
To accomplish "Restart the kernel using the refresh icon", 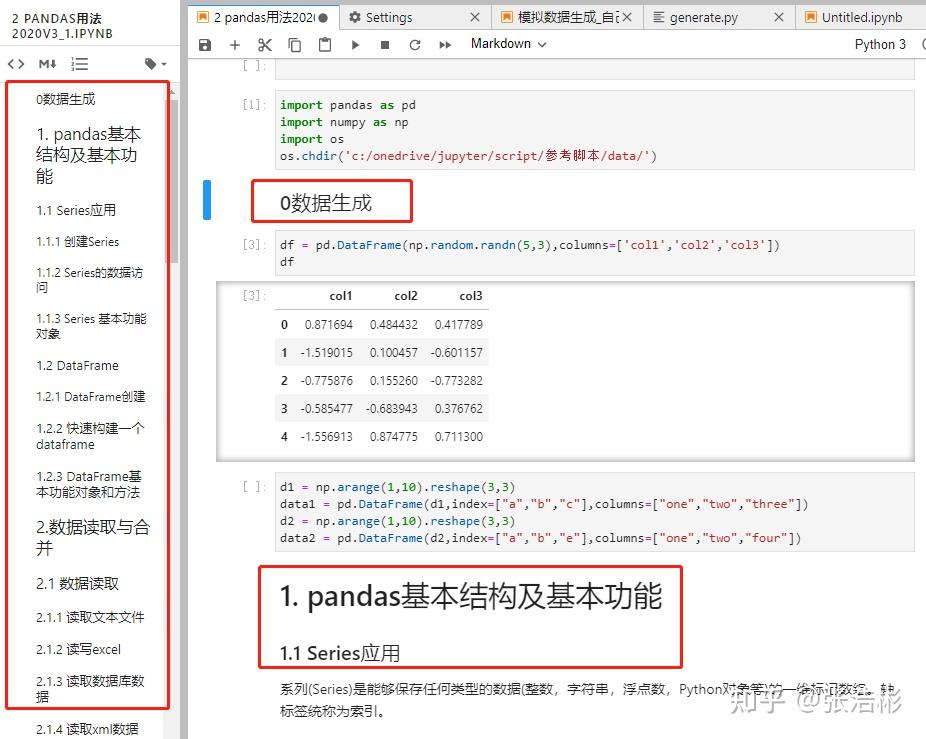I will [413, 44].
